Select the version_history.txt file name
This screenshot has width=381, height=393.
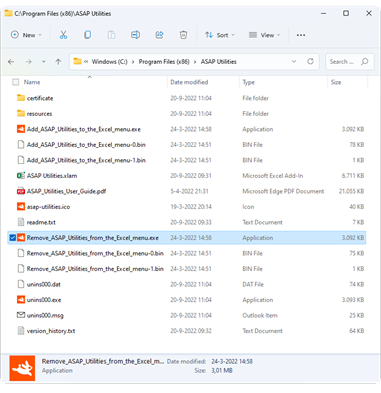tap(51, 331)
